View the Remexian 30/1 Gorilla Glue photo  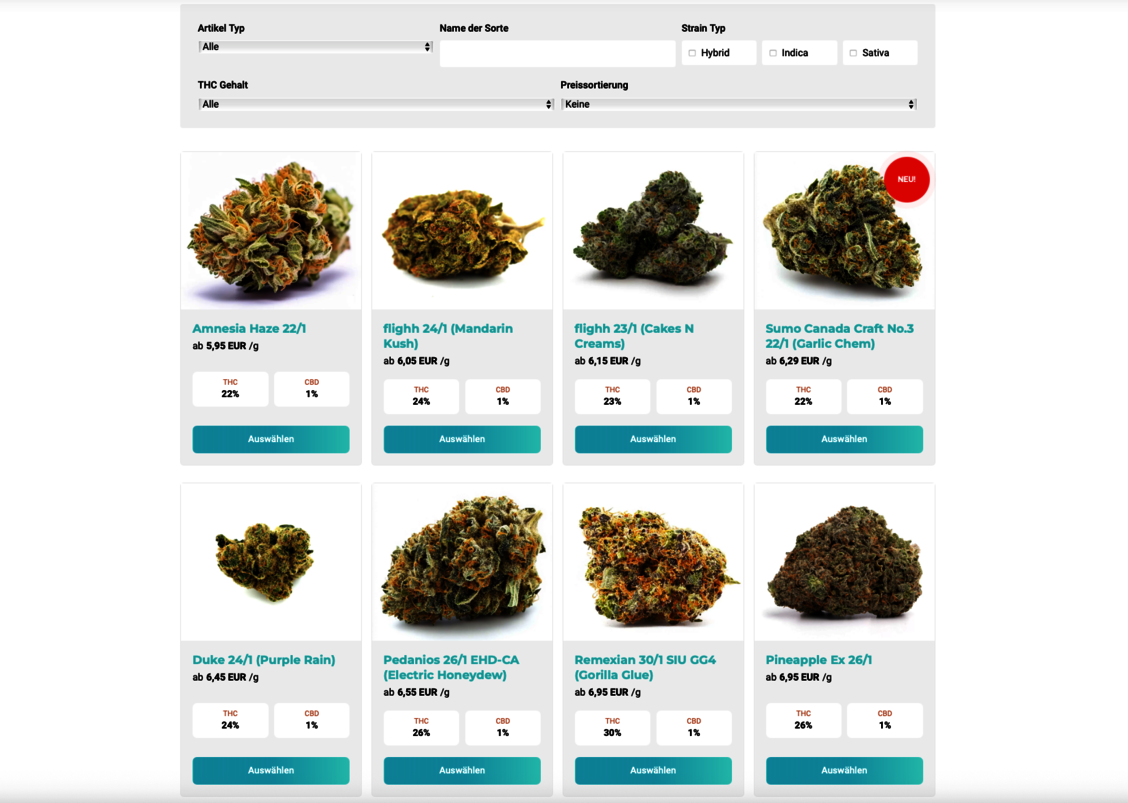point(653,562)
